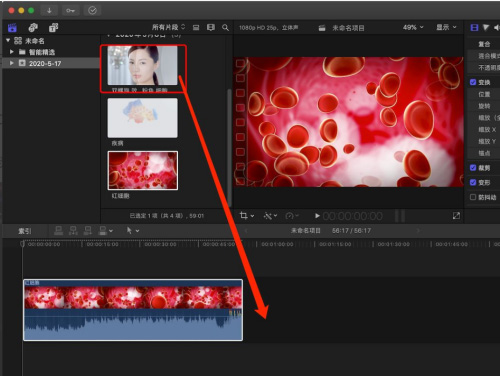Click the crop/transform tool icon under the viewer

tap(244, 216)
